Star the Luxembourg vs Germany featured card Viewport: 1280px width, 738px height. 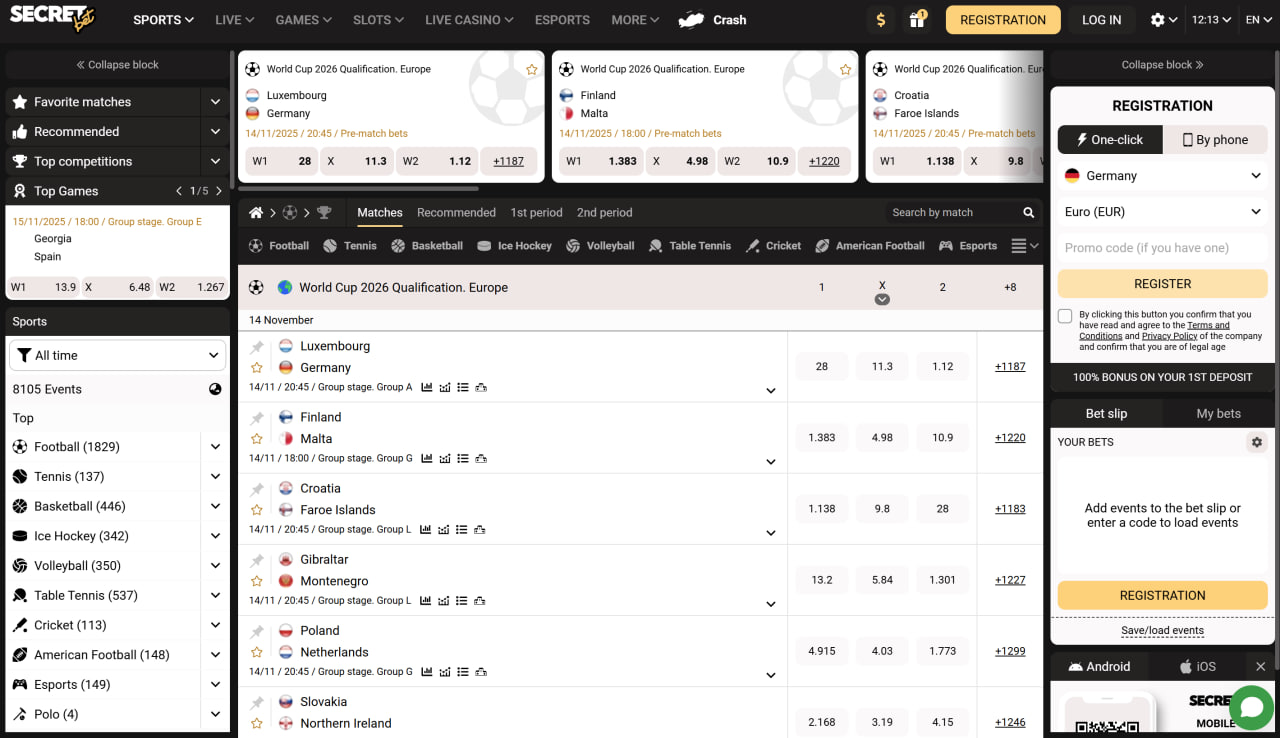pos(532,70)
